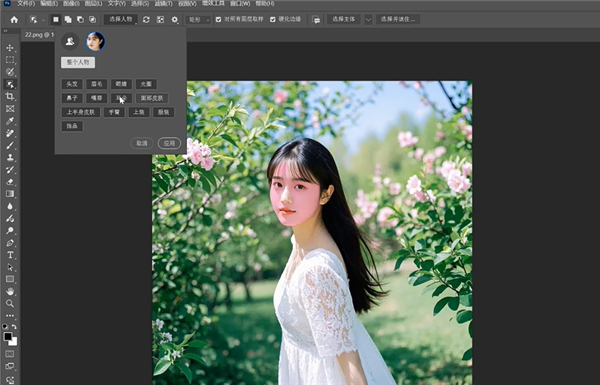Choose Intersect with Selection mode

point(93,20)
